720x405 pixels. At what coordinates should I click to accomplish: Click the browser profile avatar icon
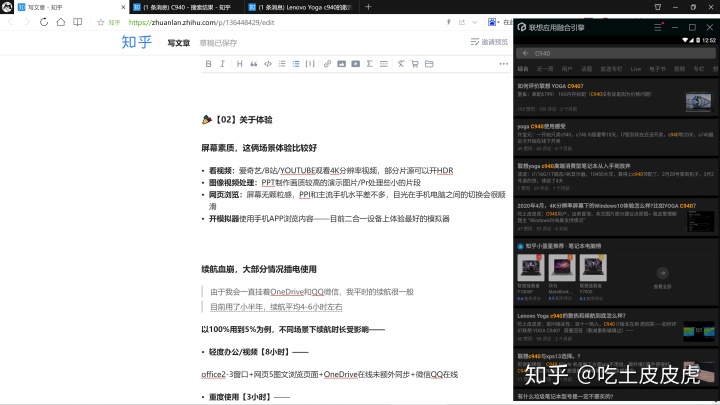click(7, 7)
